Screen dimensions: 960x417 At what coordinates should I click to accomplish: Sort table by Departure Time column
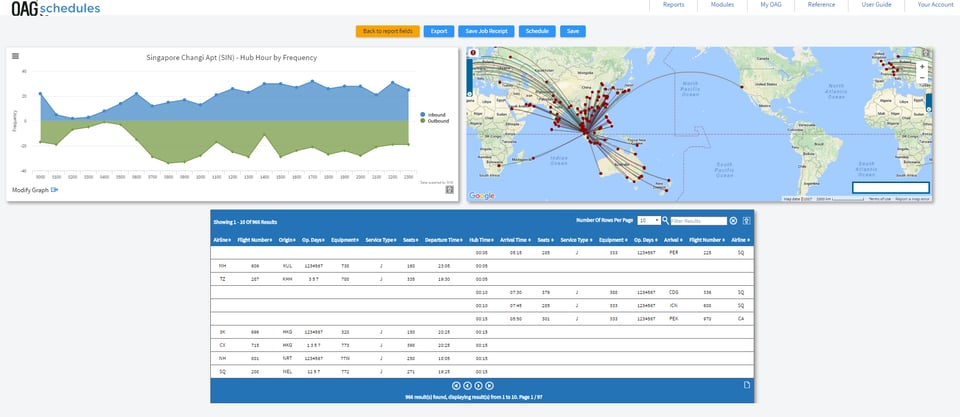coord(443,241)
